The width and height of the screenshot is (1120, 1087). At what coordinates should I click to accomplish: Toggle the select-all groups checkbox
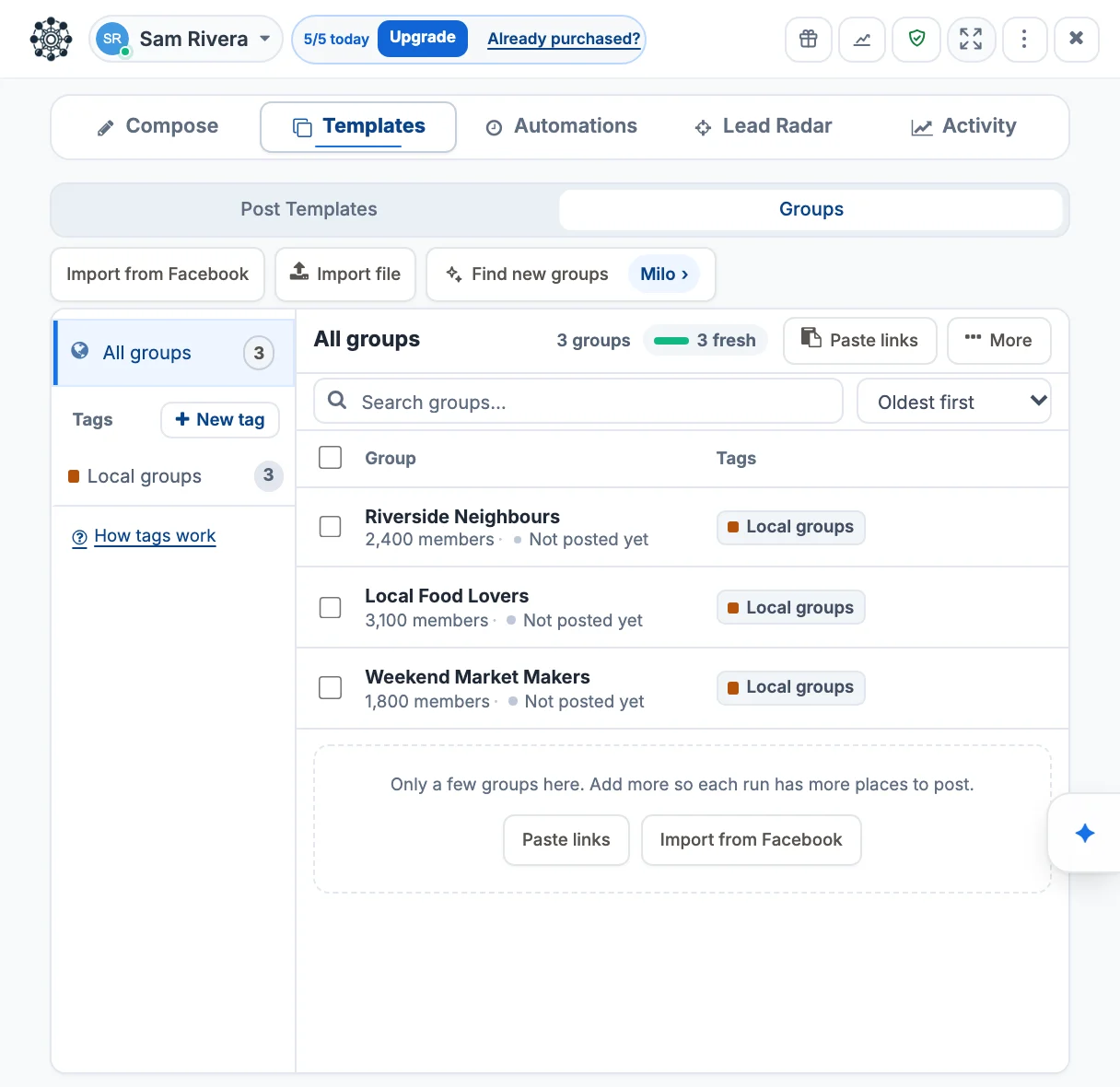(330, 458)
